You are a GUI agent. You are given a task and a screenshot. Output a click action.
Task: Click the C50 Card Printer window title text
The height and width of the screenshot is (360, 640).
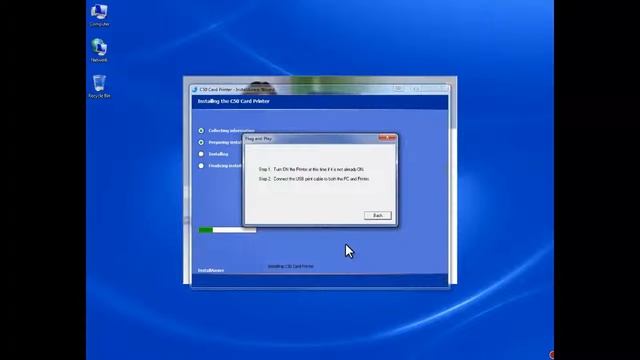pyautogui.click(x=237, y=89)
